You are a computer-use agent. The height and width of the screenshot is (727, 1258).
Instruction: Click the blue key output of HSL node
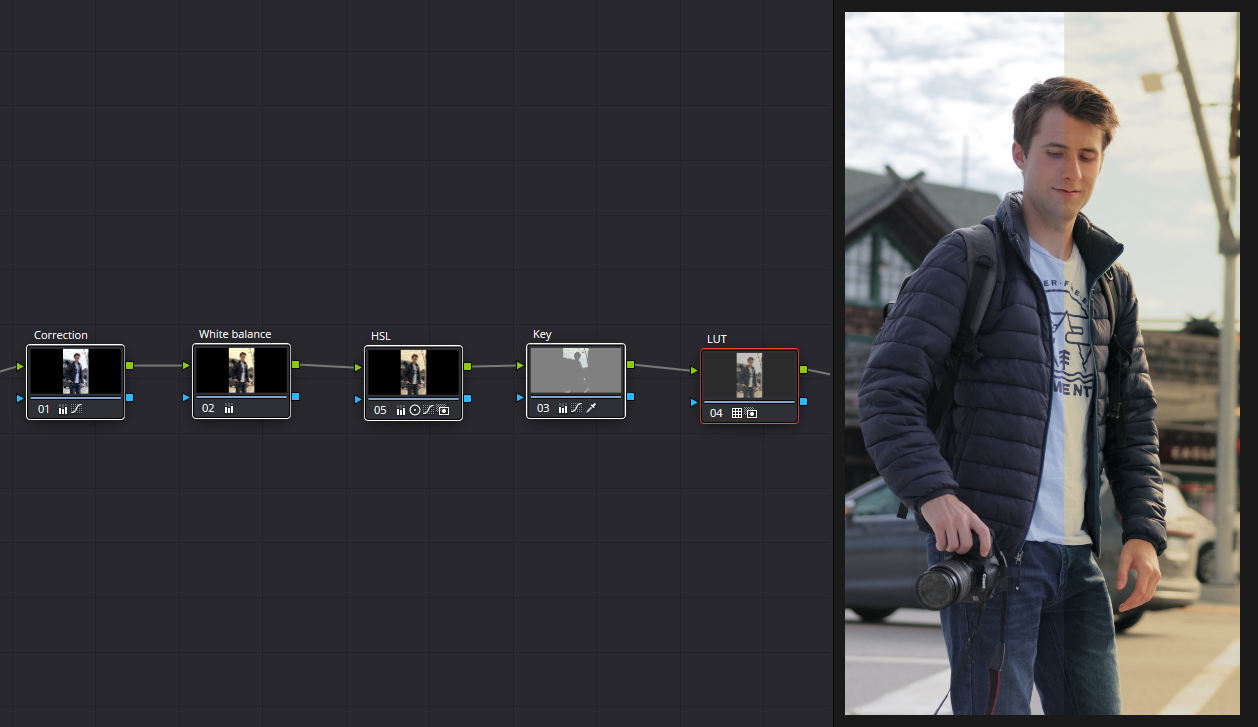(x=467, y=399)
